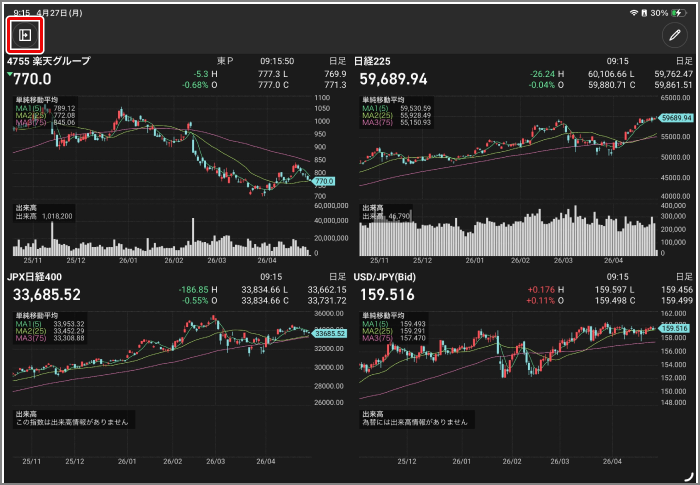Toggle 出来高 volume label on 日経225 chart
This screenshot has height=485, width=700.
coord(374,207)
